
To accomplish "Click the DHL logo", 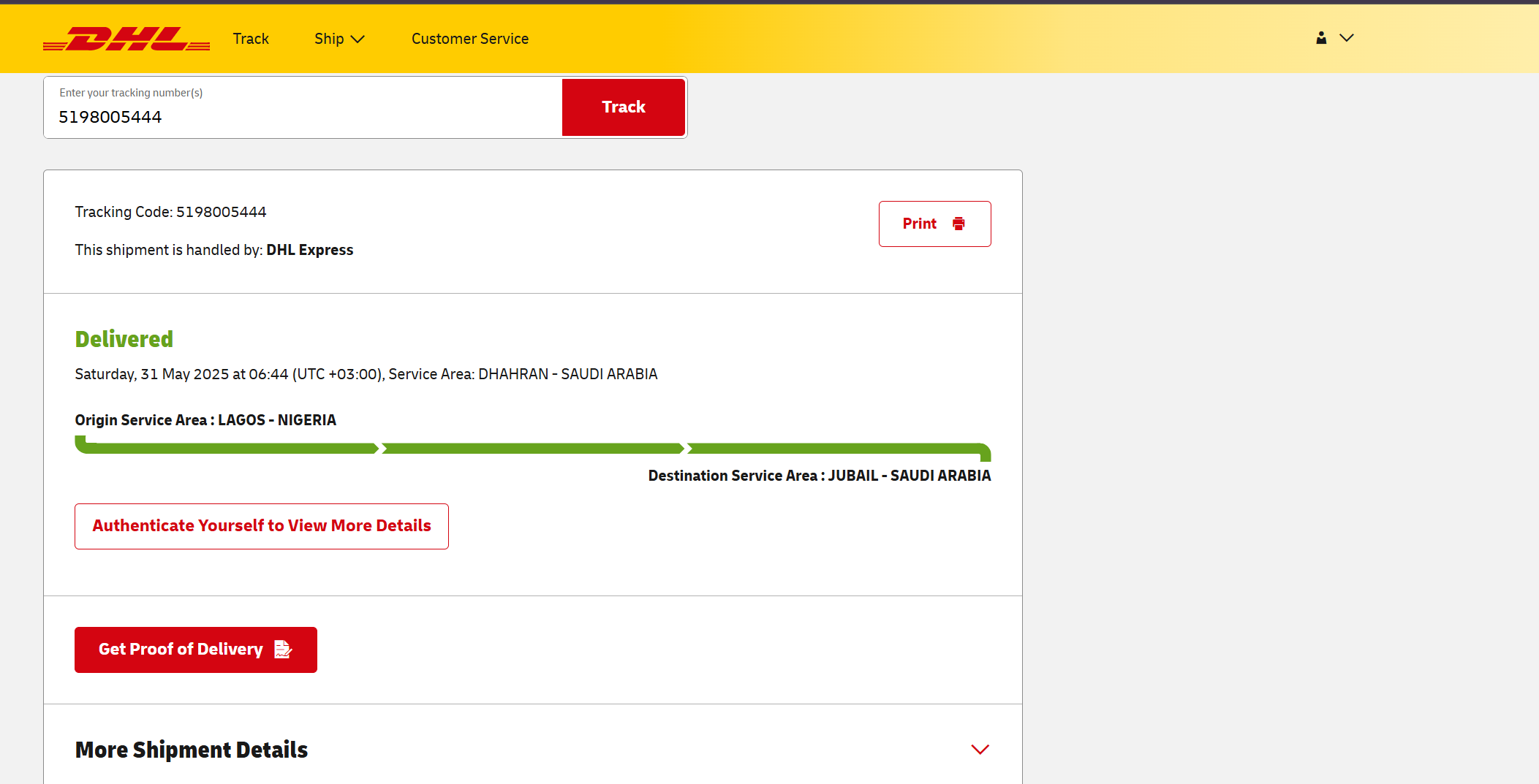I will tap(126, 39).
